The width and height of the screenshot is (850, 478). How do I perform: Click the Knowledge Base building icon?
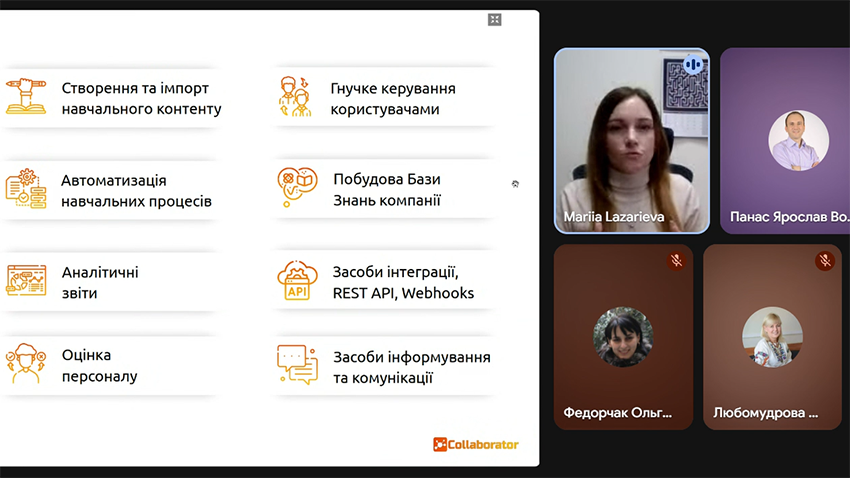297,187
